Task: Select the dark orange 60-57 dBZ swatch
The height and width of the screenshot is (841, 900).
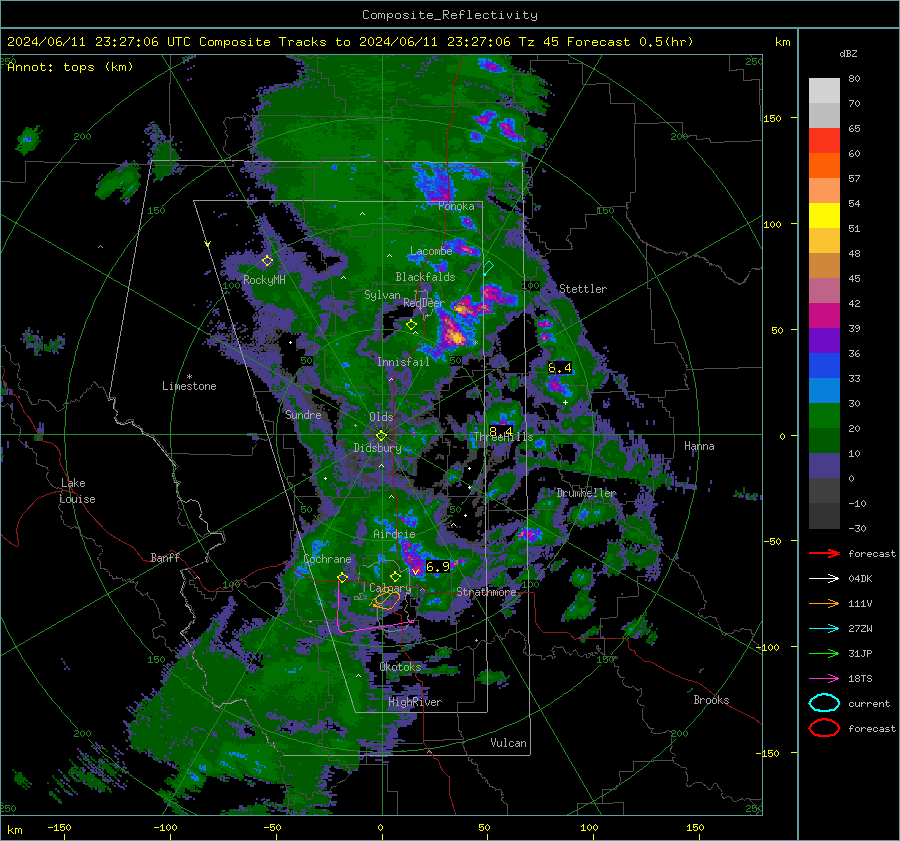Action: pyautogui.click(x=824, y=166)
